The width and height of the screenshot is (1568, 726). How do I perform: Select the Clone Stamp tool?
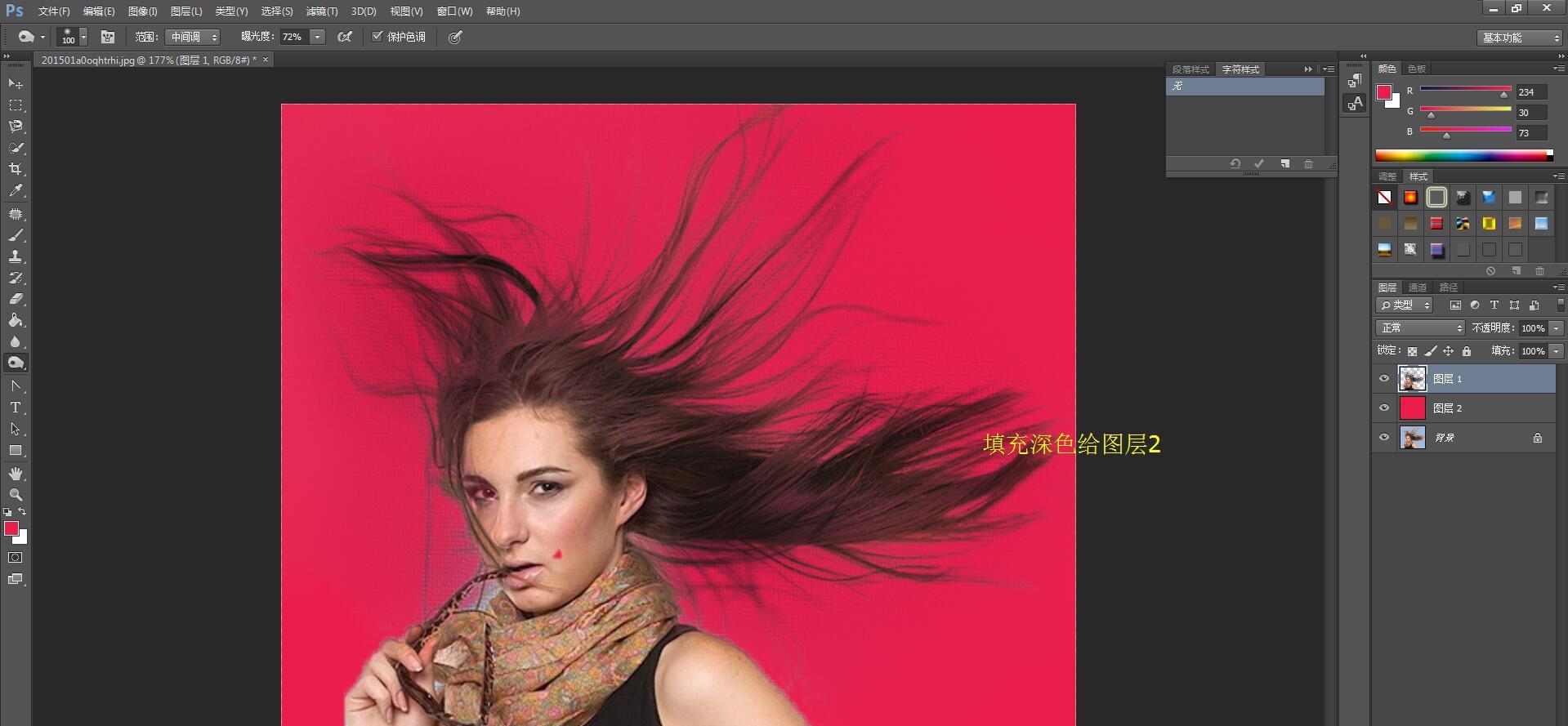pyautogui.click(x=16, y=256)
